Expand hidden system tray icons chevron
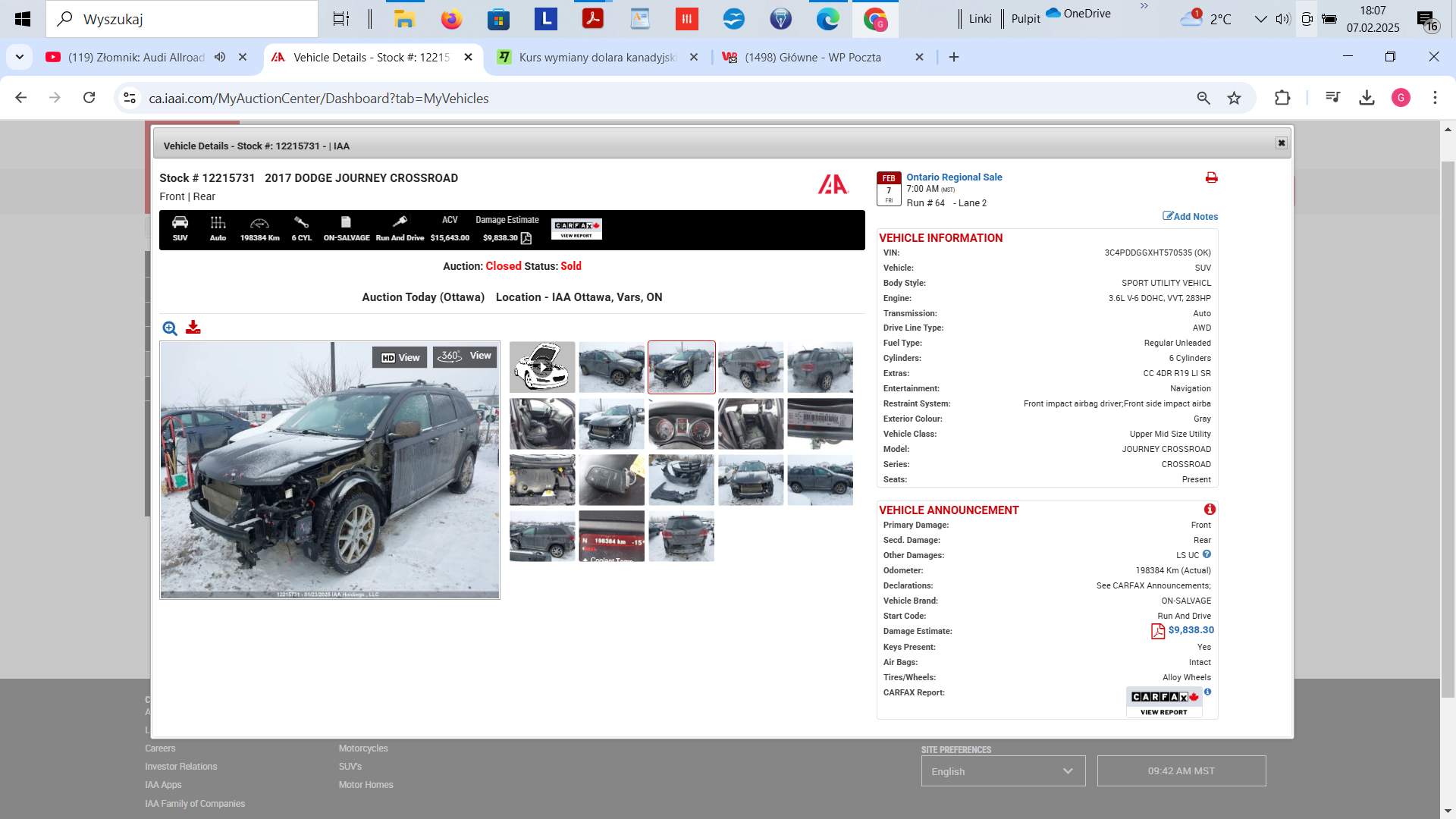Viewport: 1456px width, 819px height. 1260,19
